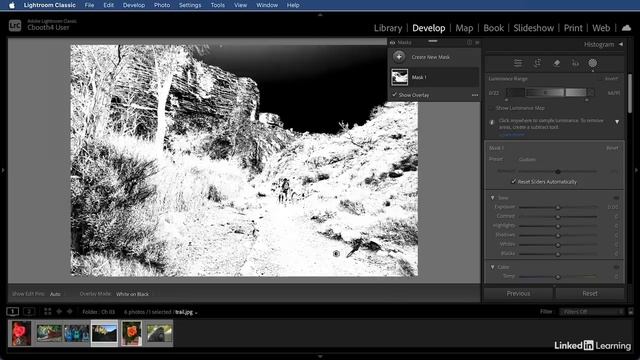This screenshot has height=360, width=640.
Task: Select the red rose first filmstrip thumbnail
Action: pyautogui.click(x=21, y=333)
